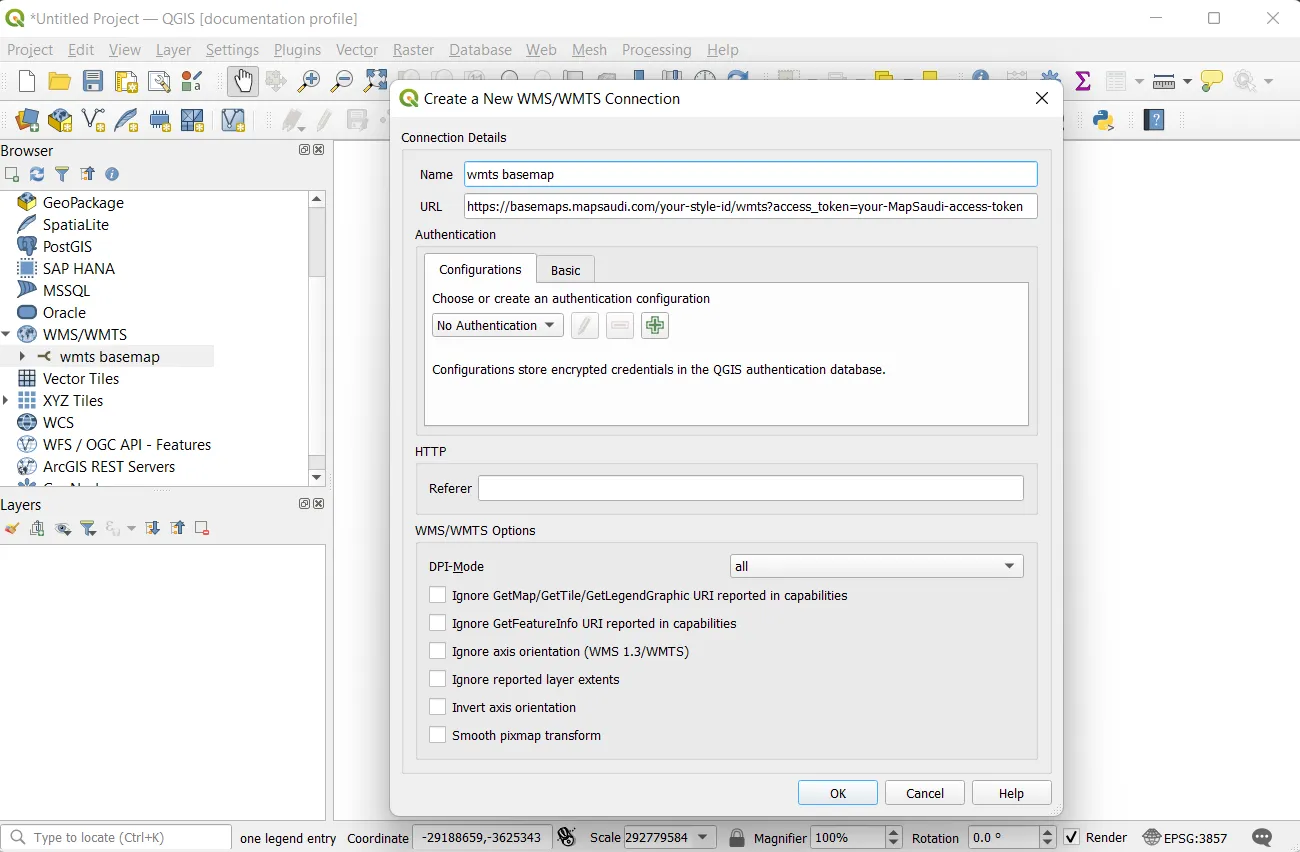Open the Python console icon

(1103, 120)
